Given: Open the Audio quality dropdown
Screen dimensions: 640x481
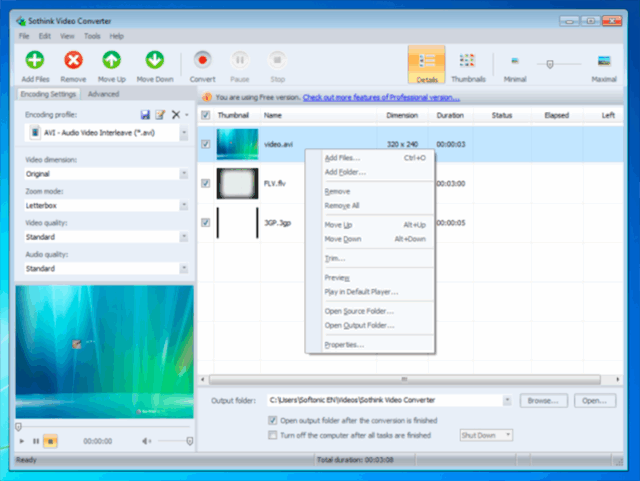Looking at the screenshot, I should coord(184,268).
